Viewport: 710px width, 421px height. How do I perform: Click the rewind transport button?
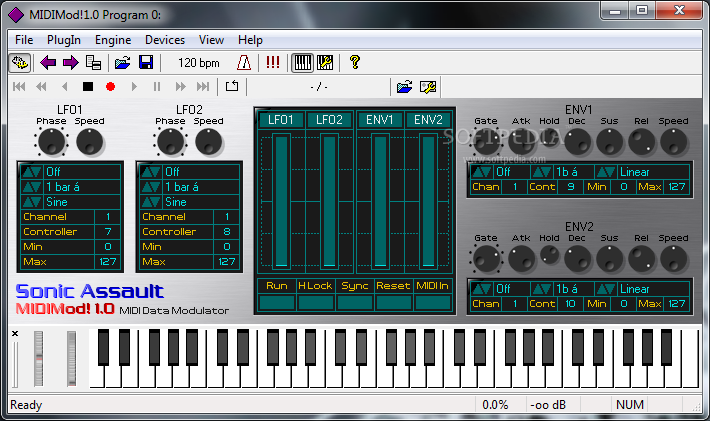(42, 86)
